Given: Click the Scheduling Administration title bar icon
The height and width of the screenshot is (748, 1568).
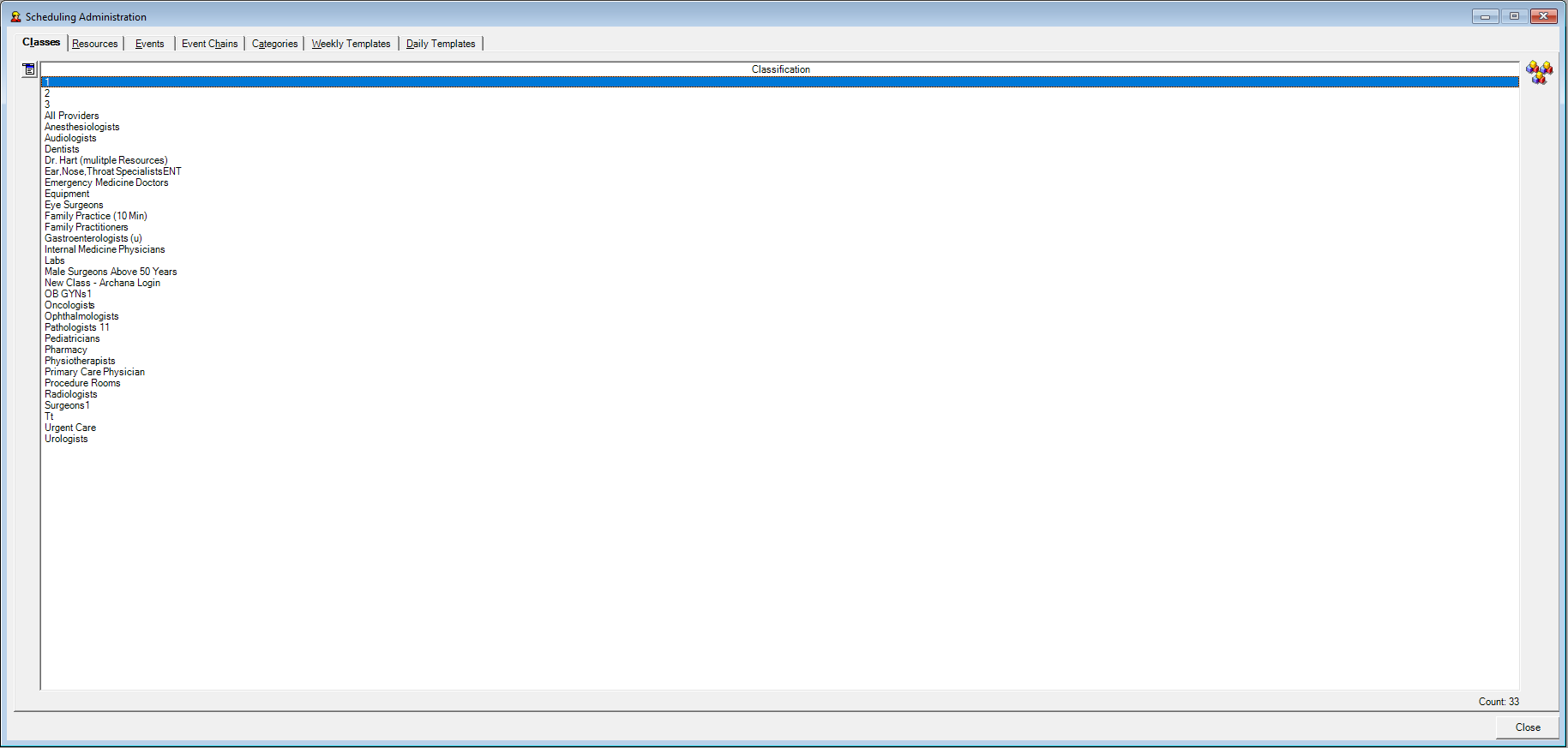Looking at the screenshot, I should click(x=15, y=16).
